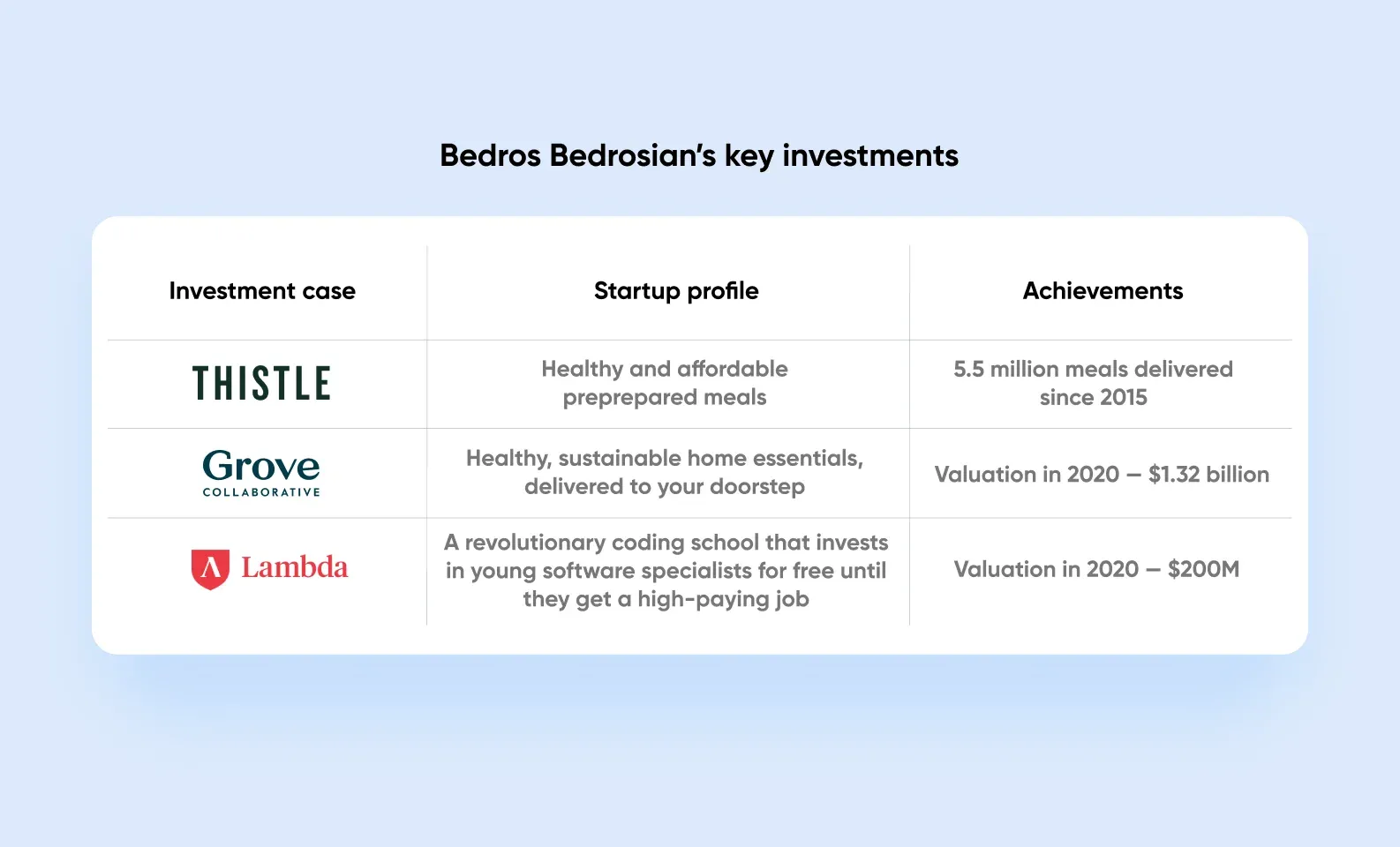Select the Startup profile column header
The width and height of the screenshot is (1400, 847).
[x=676, y=291]
